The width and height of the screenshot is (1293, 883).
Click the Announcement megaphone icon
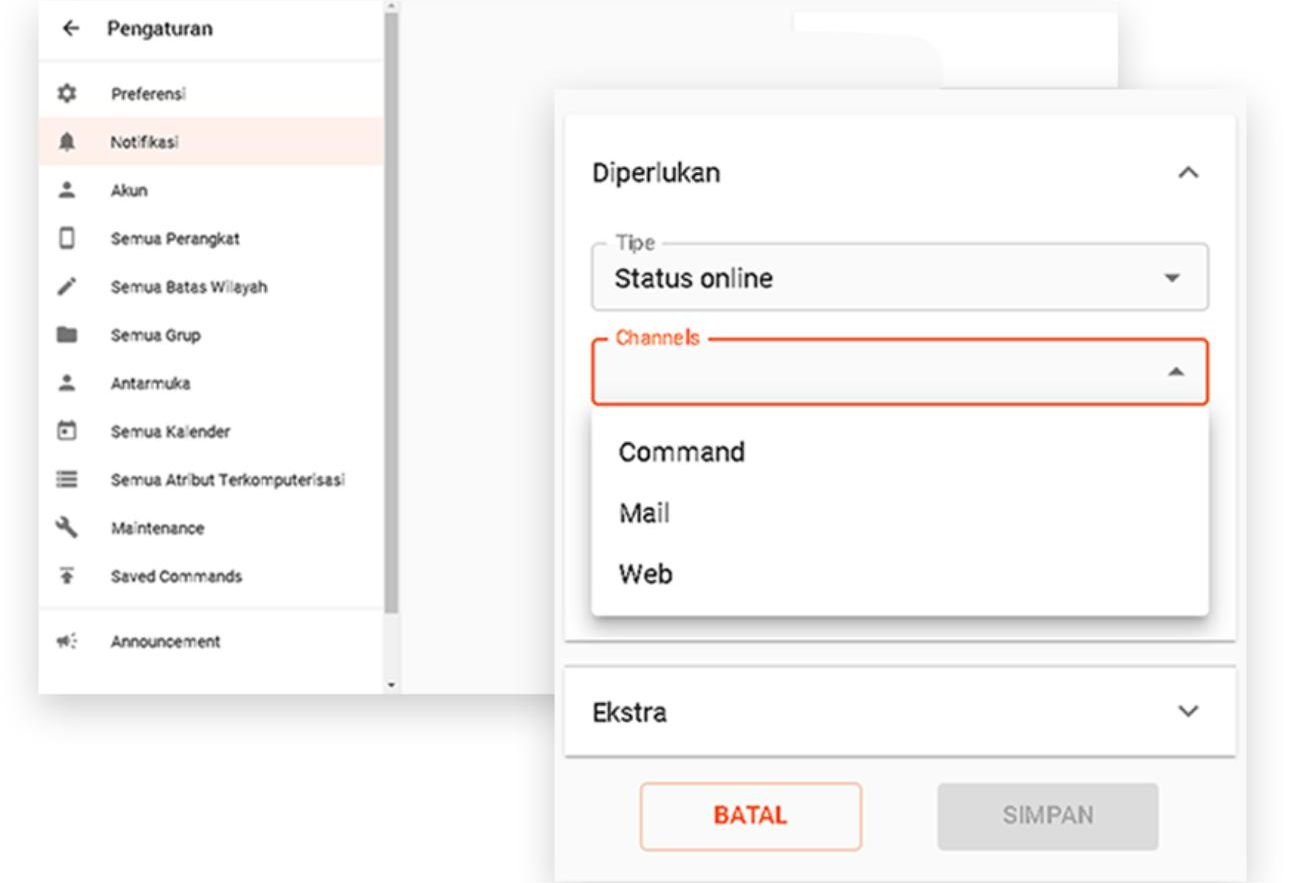coord(67,642)
